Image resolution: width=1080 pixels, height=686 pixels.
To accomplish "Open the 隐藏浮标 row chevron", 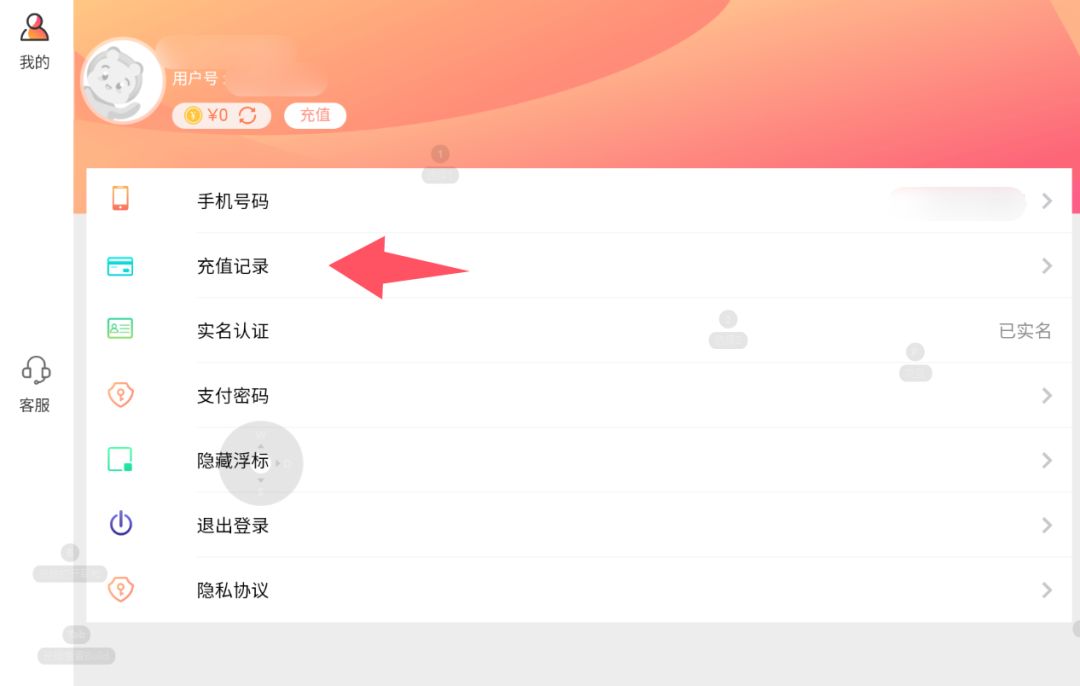I will (1047, 460).
